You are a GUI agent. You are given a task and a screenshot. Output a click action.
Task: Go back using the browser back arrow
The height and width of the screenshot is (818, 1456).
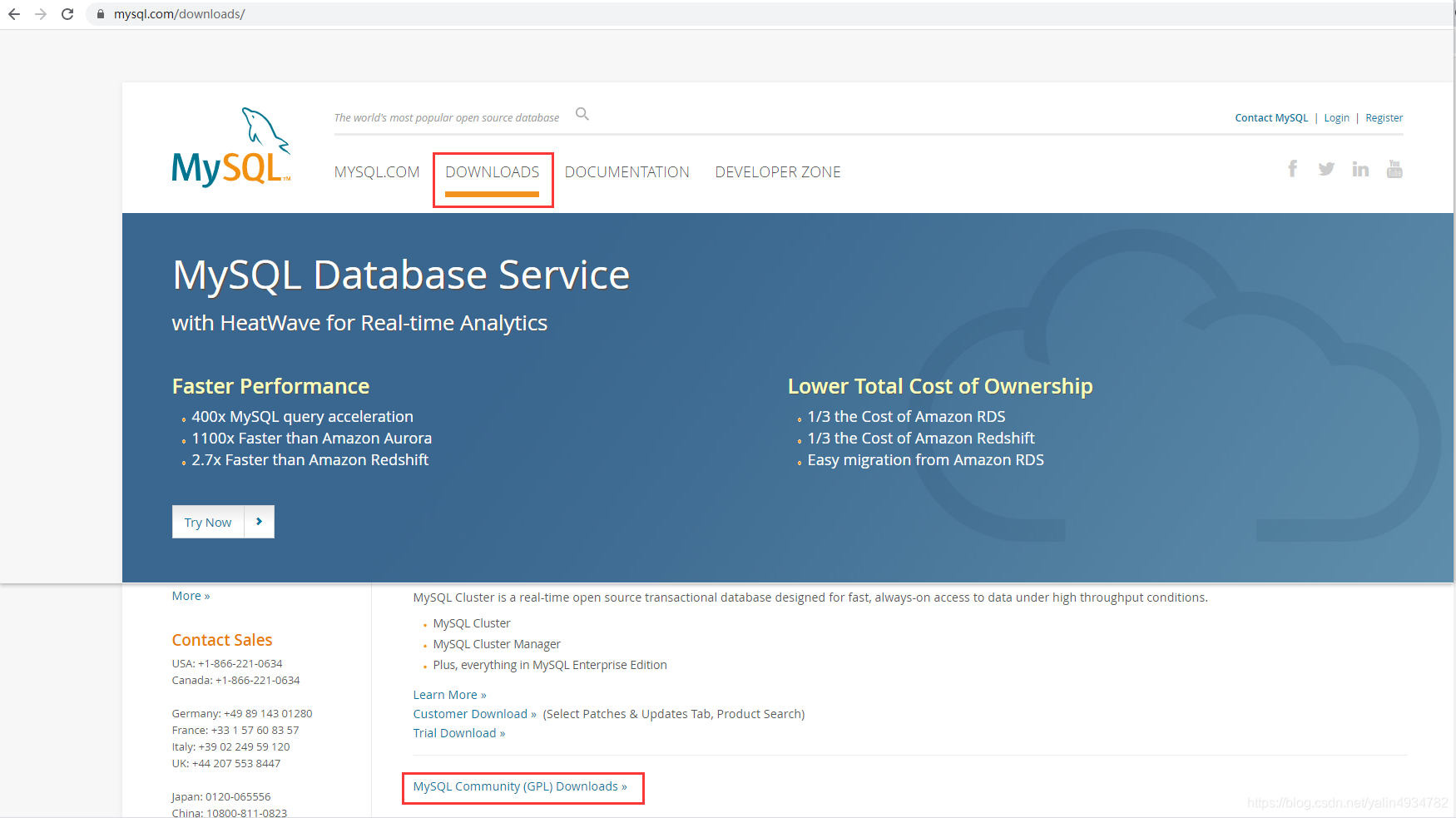[13, 13]
